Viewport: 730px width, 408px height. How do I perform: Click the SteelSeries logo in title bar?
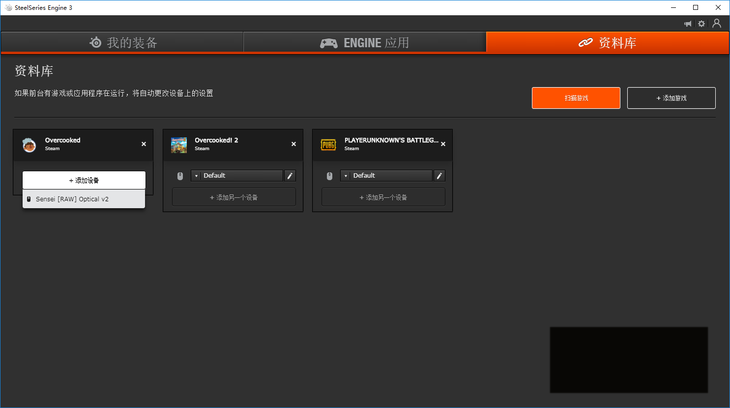[8, 7]
